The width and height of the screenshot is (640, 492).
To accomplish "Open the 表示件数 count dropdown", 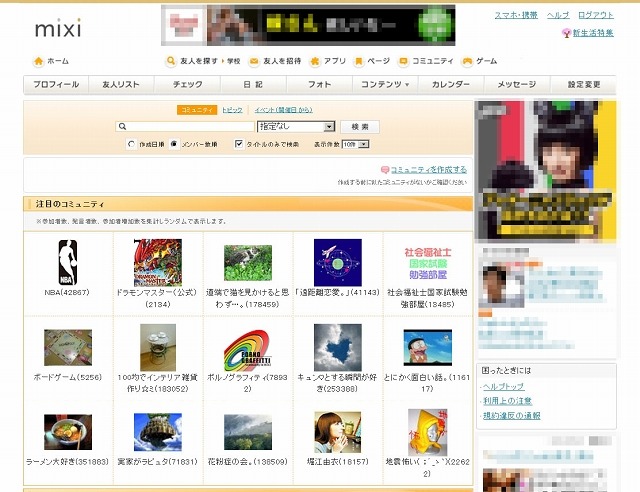I will (x=356, y=144).
